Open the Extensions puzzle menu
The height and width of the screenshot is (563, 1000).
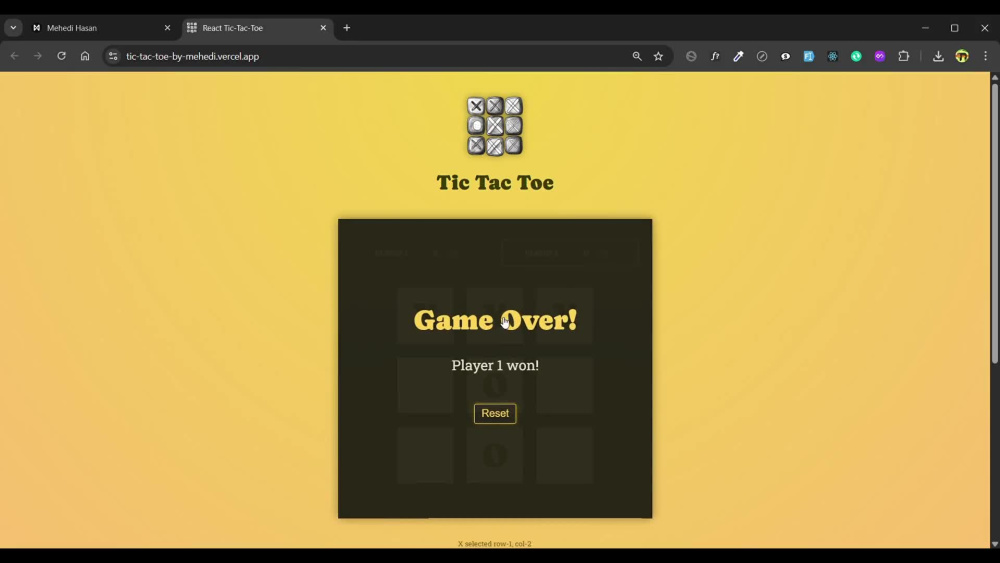904,56
